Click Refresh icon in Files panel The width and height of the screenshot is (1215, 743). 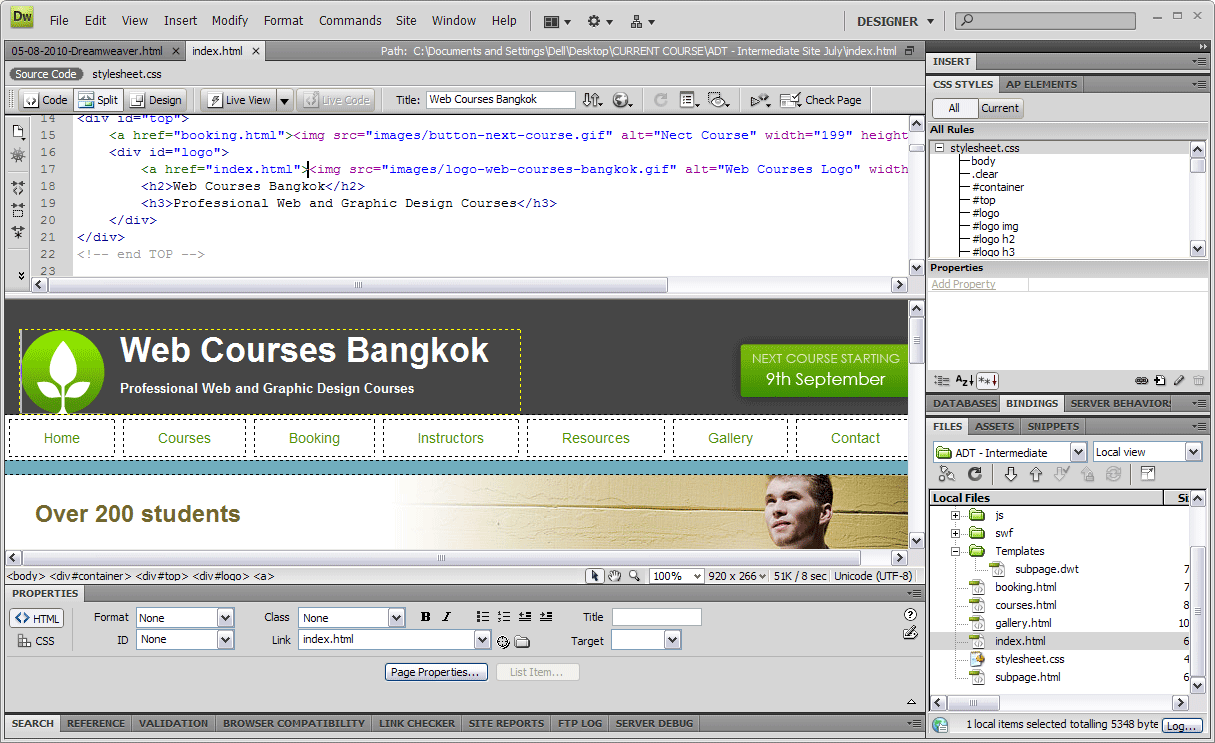tap(974, 474)
